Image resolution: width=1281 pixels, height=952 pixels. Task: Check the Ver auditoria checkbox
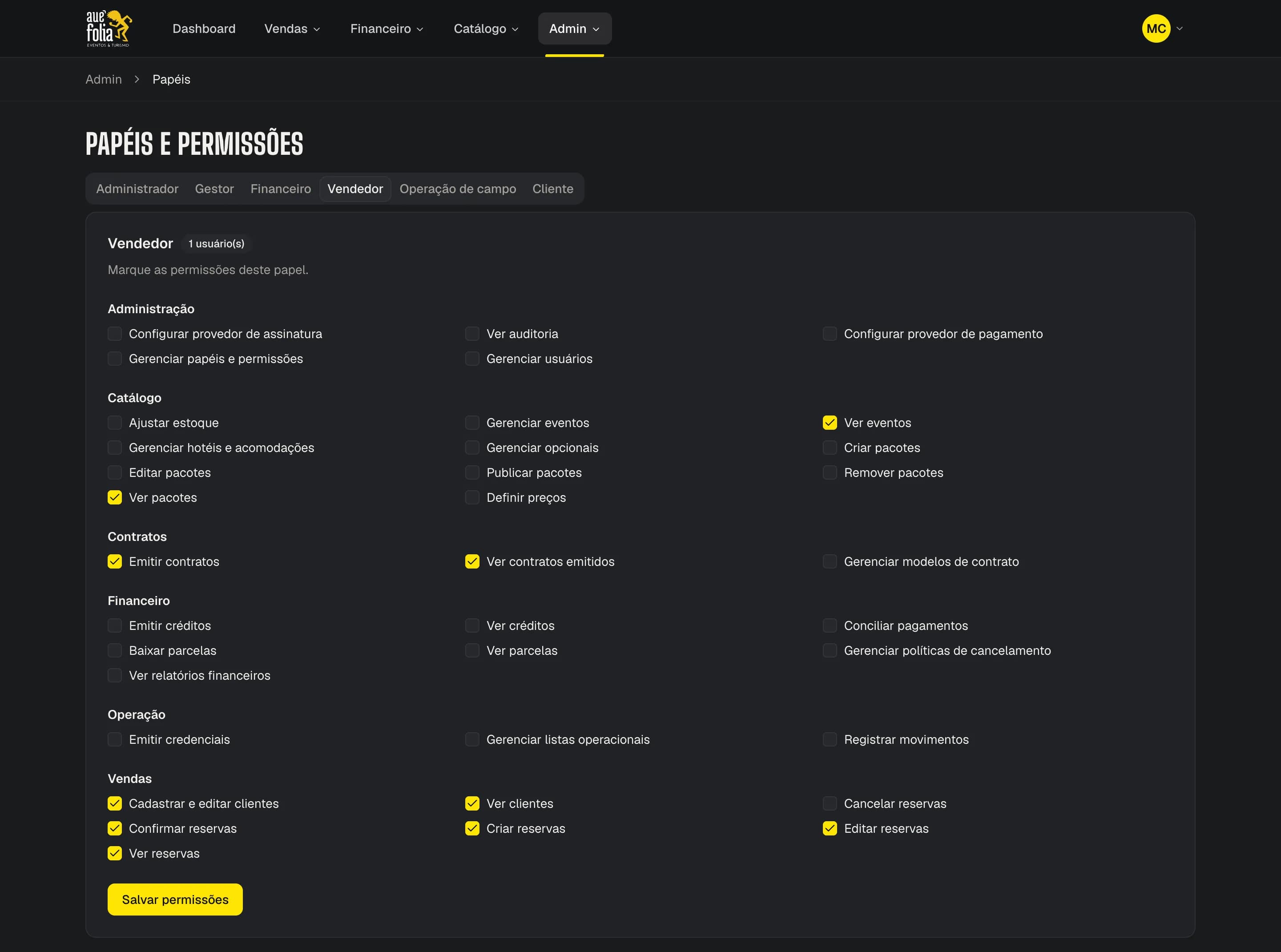tap(472, 334)
